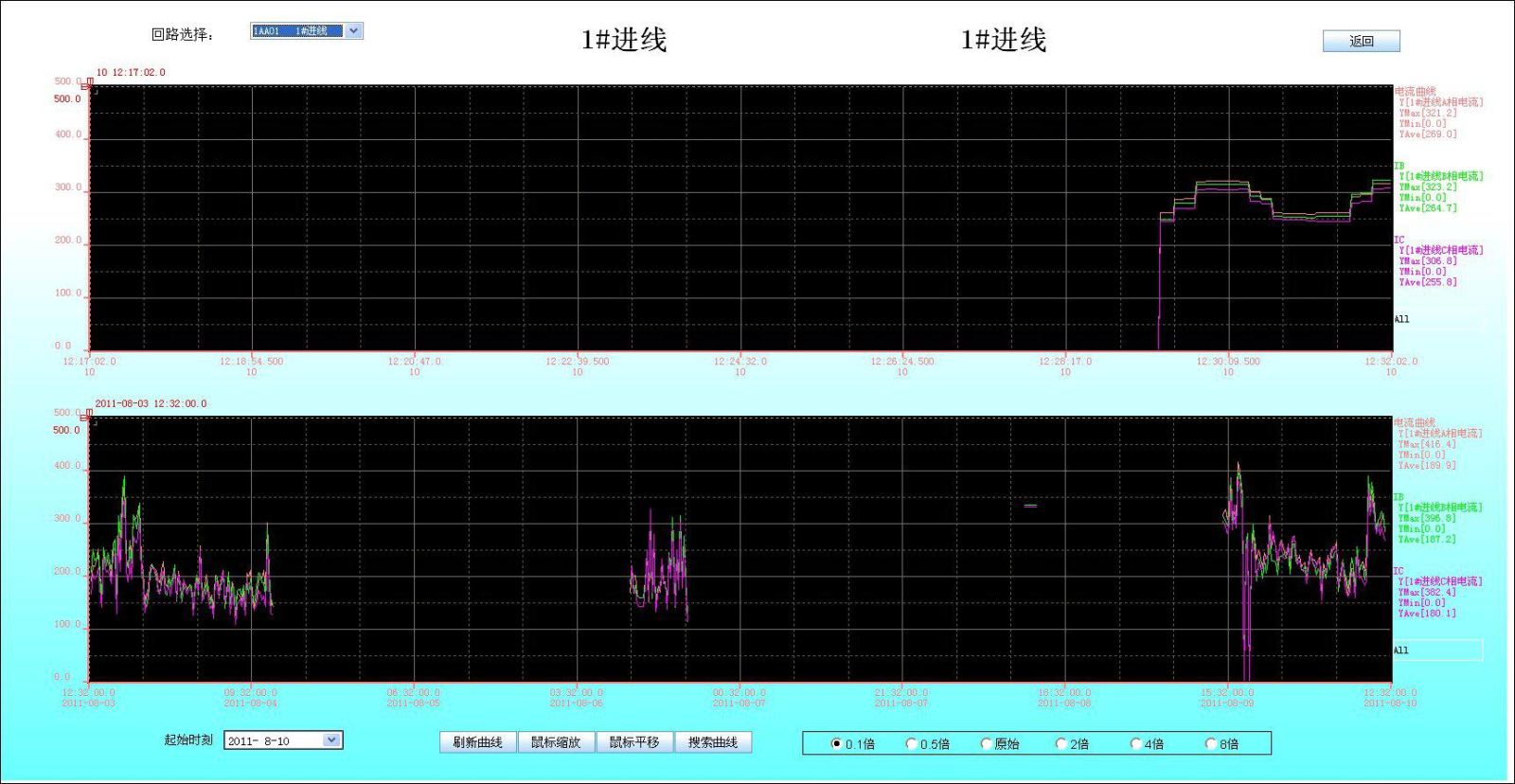Image resolution: width=1515 pixels, height=784 pixels.
Task: Click the All legend entry of upper chart
Action: pyautogui.click(x=1402, y=319)
